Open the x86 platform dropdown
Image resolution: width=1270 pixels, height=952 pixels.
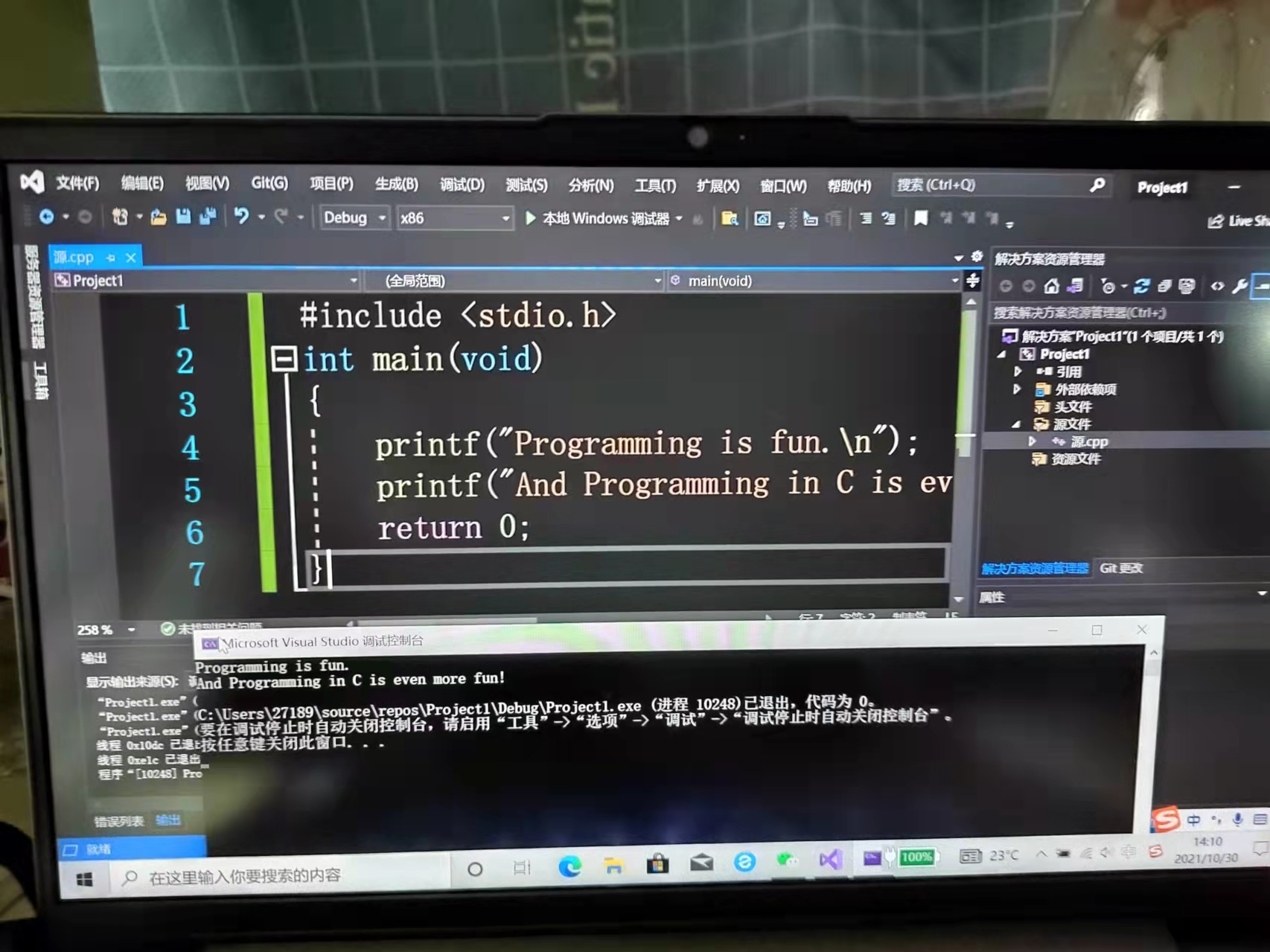pos(454,218)
